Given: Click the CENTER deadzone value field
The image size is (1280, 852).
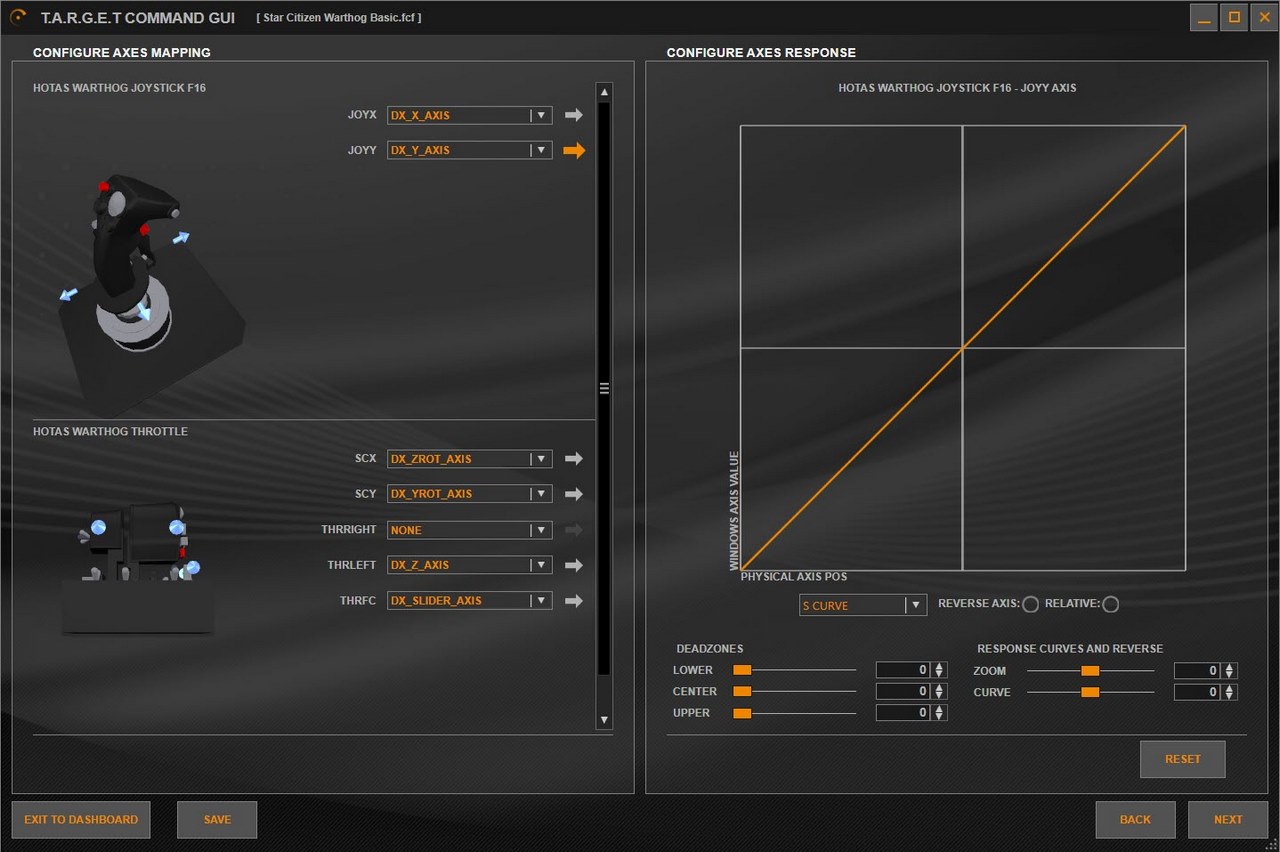Looking at the screenshot, I should 903,691.
